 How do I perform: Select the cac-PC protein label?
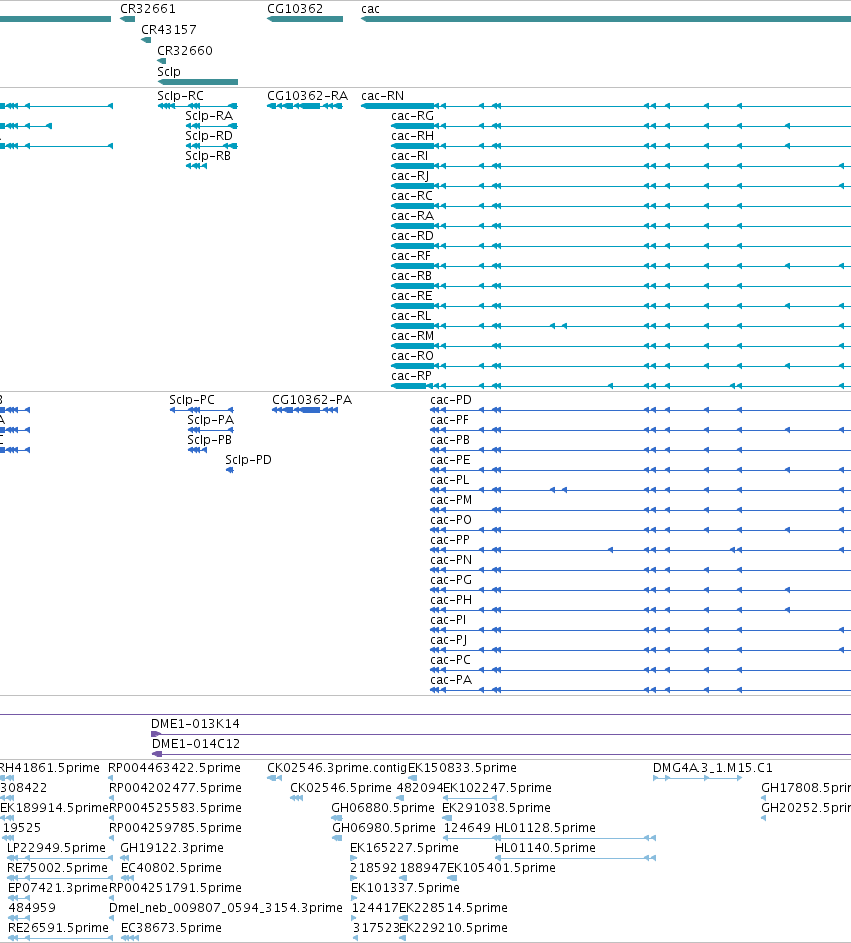(x=450, y=660)
